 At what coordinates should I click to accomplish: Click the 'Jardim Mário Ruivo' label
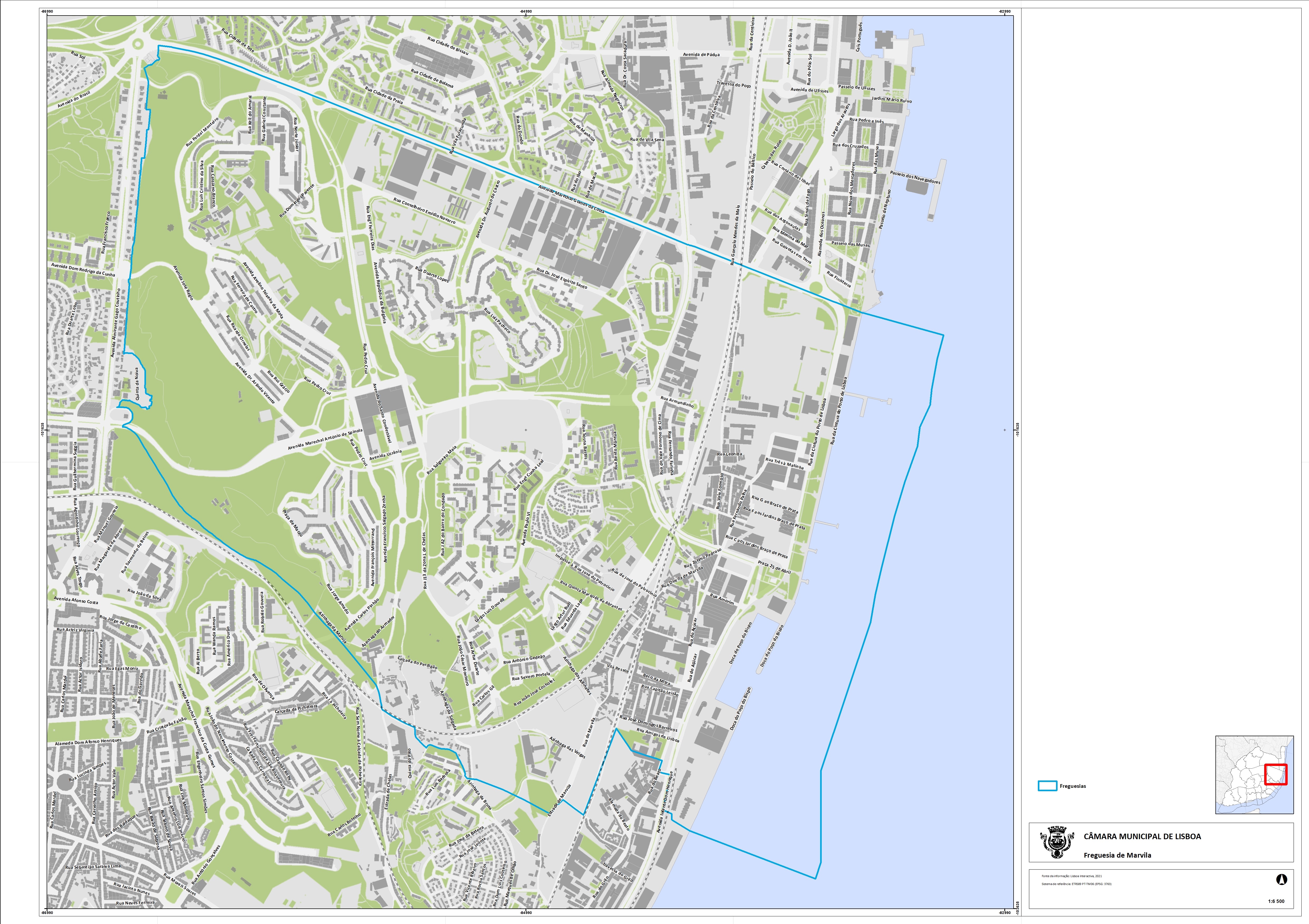(892, 99)
